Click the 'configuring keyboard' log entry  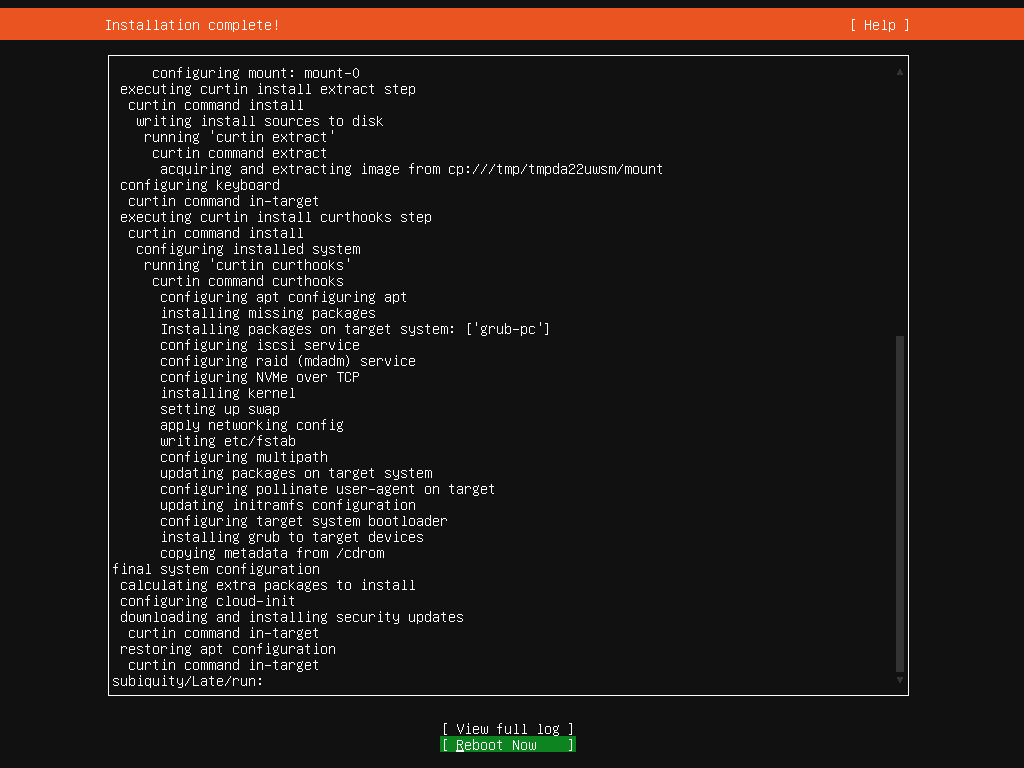(x=200, y=185)
